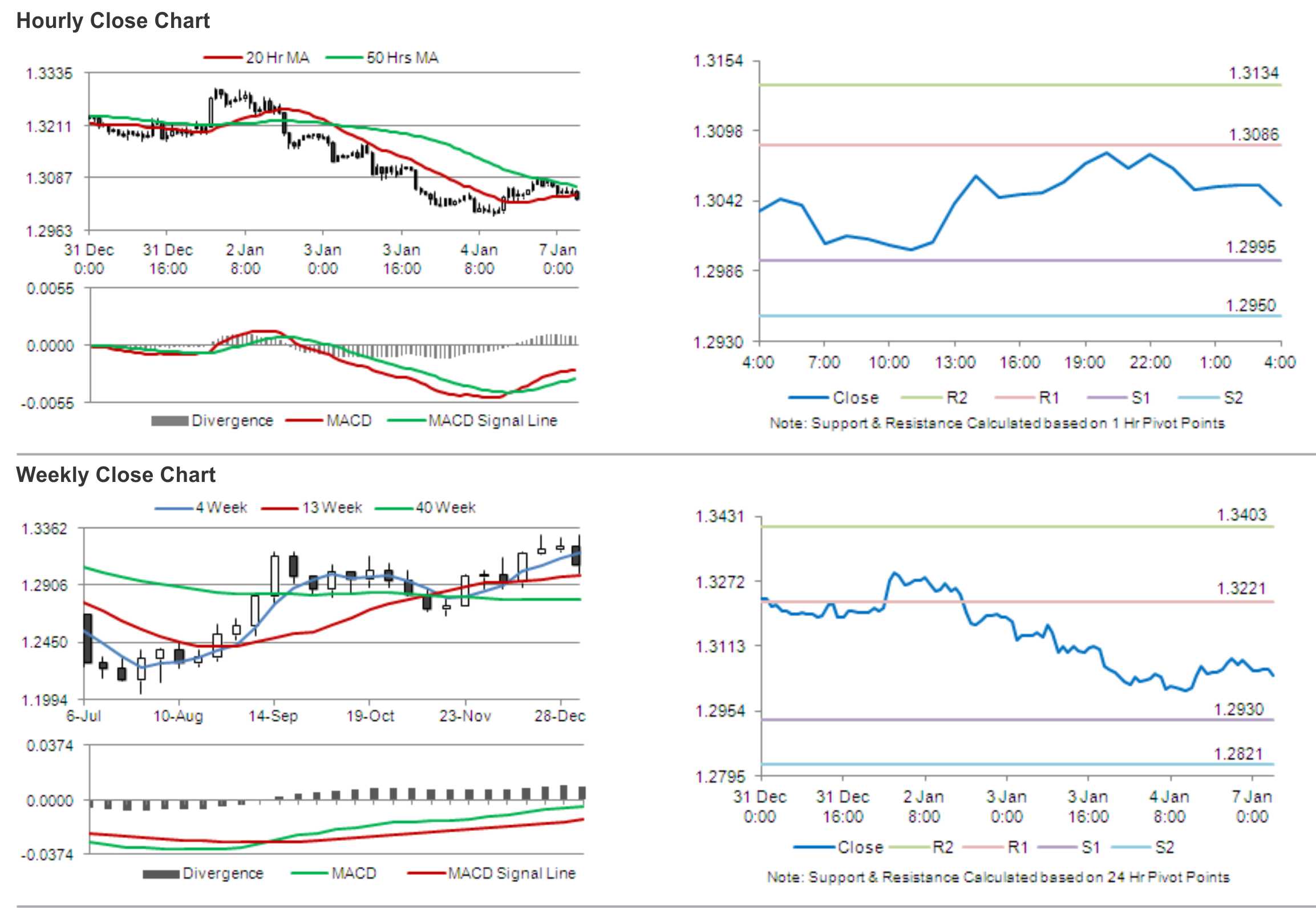
Task: Click the 1.3335 axis label on hourly chart
Action: pyautogui.click(x=49, y=74)
